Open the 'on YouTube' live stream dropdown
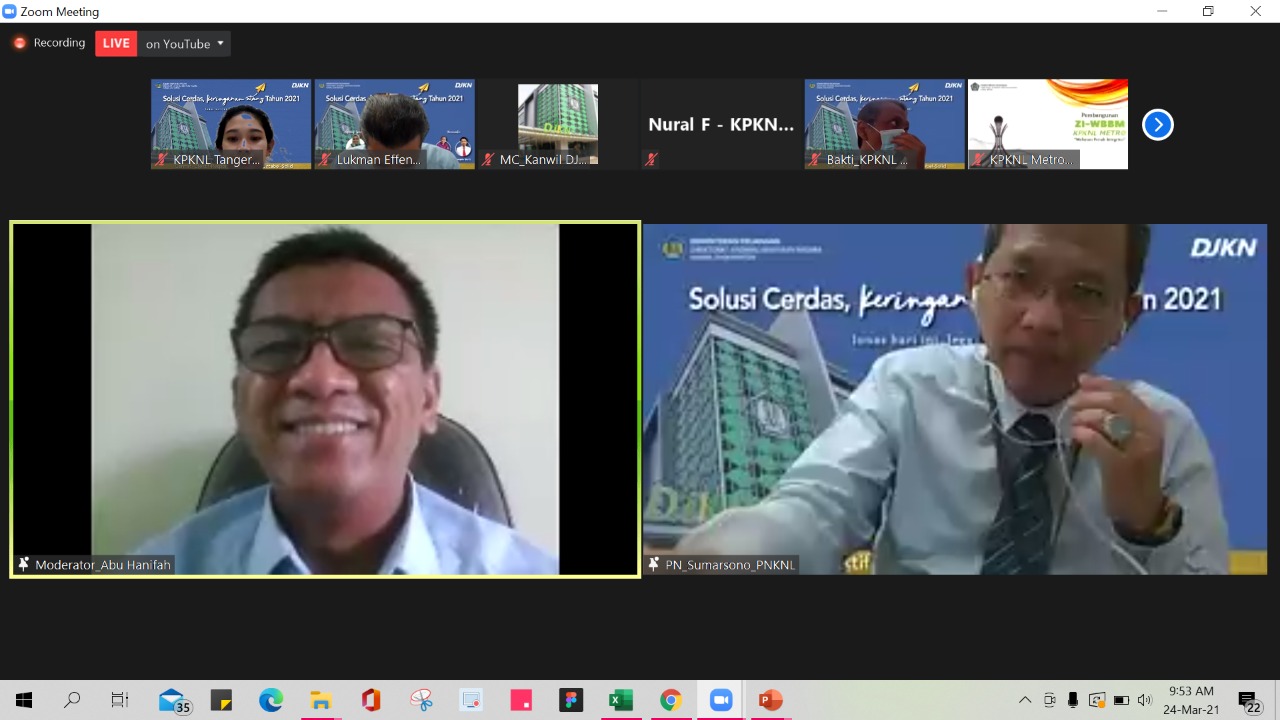The height and width of the screenshot is (720, 1280). tap(185, 43)
